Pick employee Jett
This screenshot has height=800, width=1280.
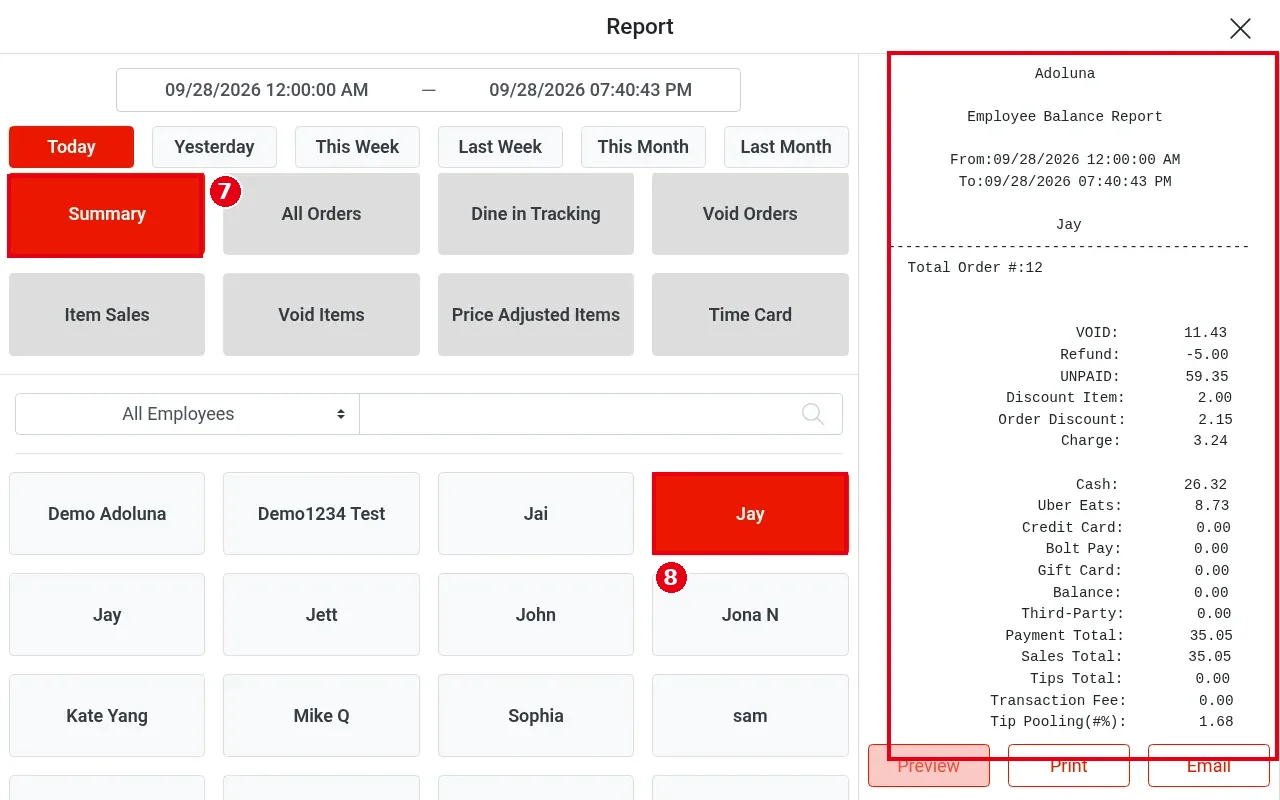(321, 615)
